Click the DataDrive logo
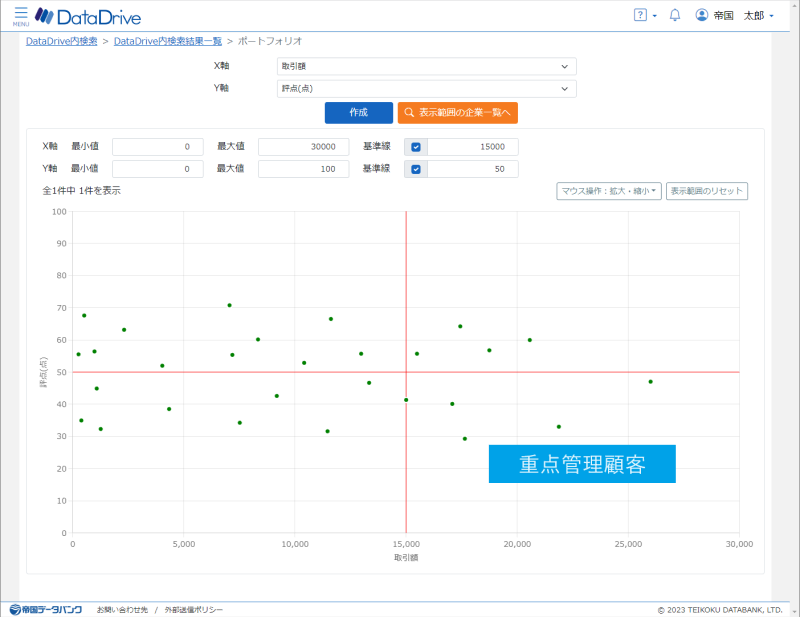800x617 pixels. coord(88,17)
